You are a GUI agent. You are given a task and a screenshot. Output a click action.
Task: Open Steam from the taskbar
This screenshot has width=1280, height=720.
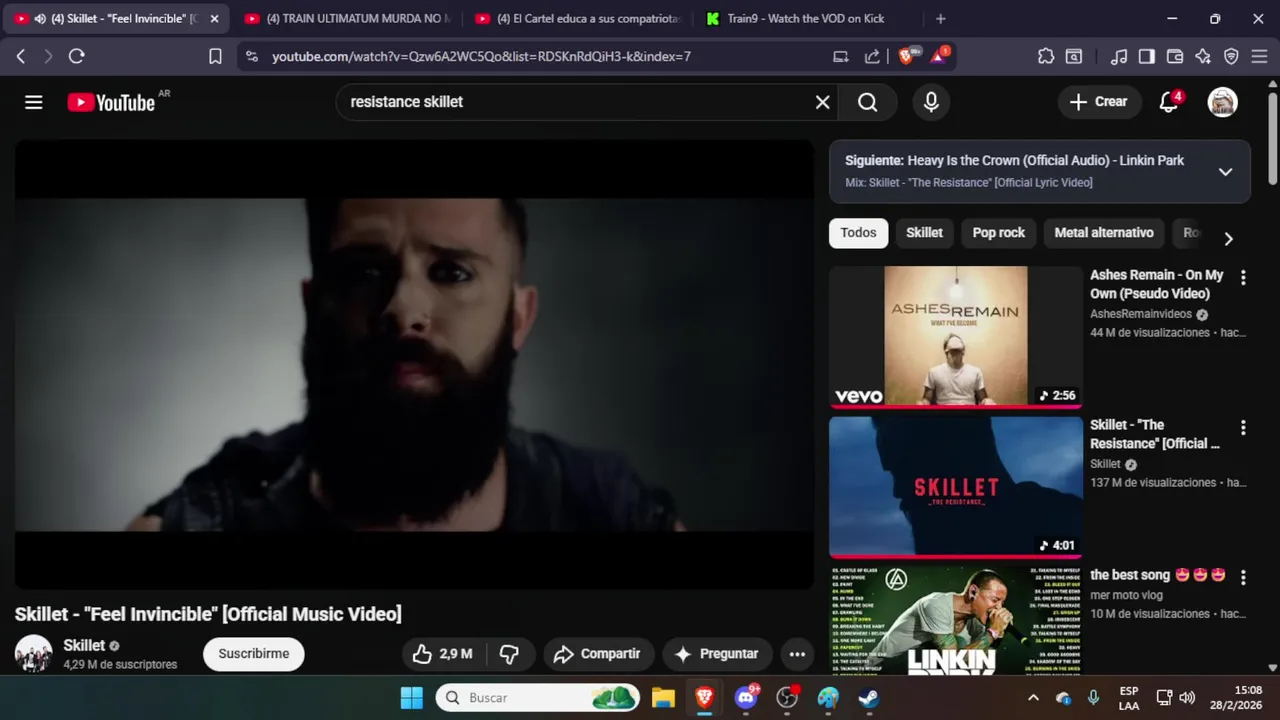tap(869, 698)
